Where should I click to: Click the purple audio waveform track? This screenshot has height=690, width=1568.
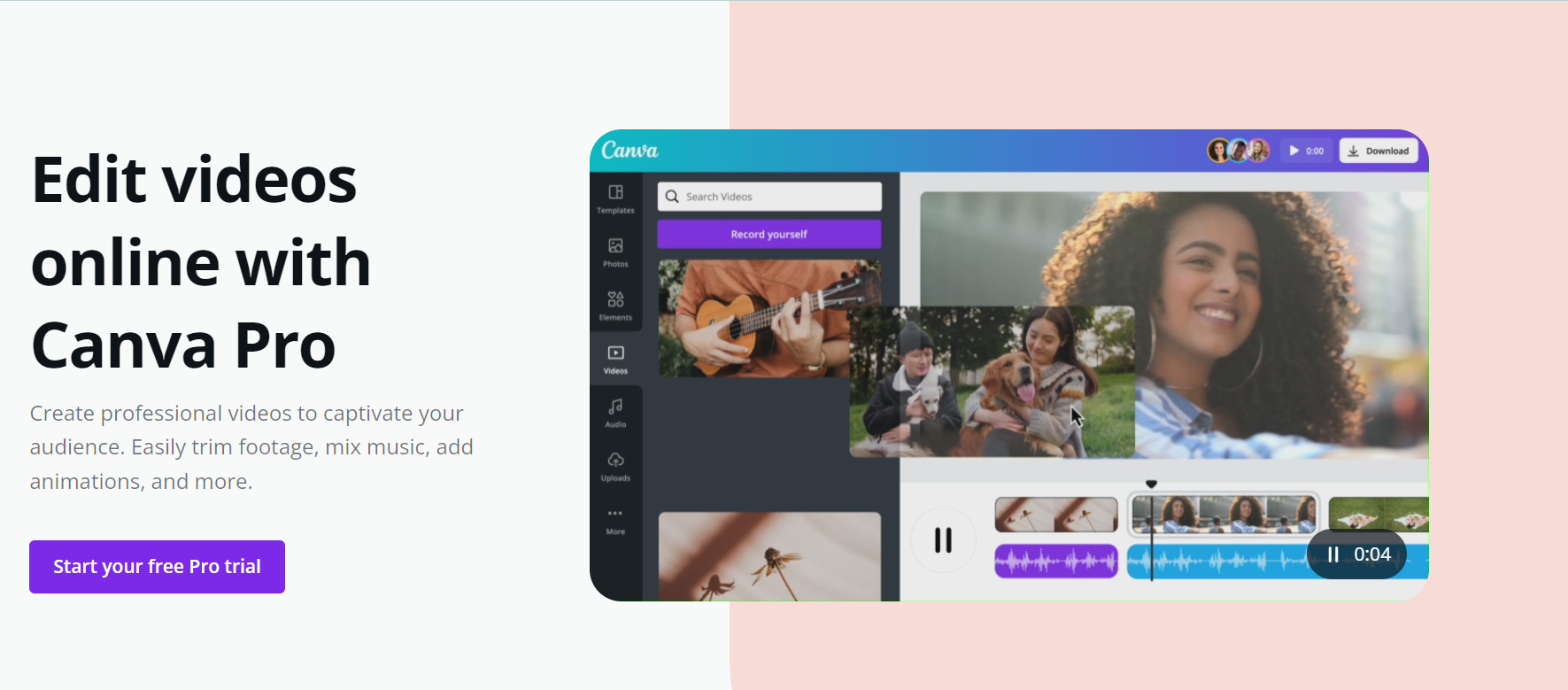pos(1056,561)
